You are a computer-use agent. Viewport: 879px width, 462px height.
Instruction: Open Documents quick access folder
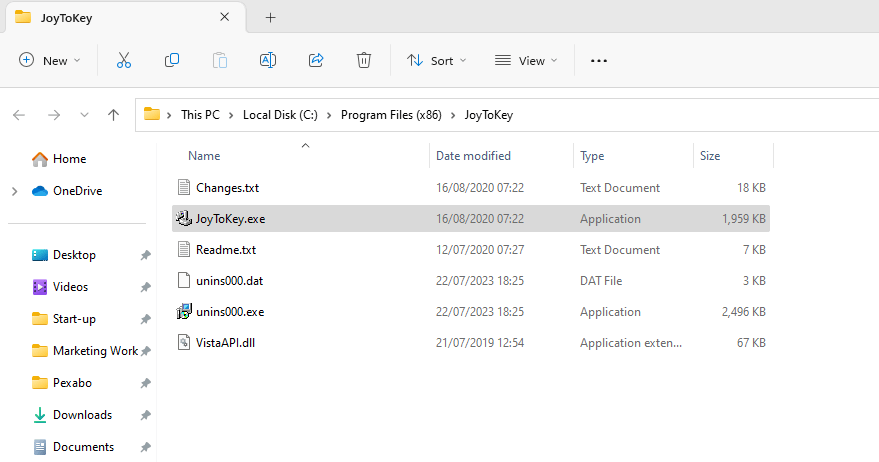click(x=73, y=447)
